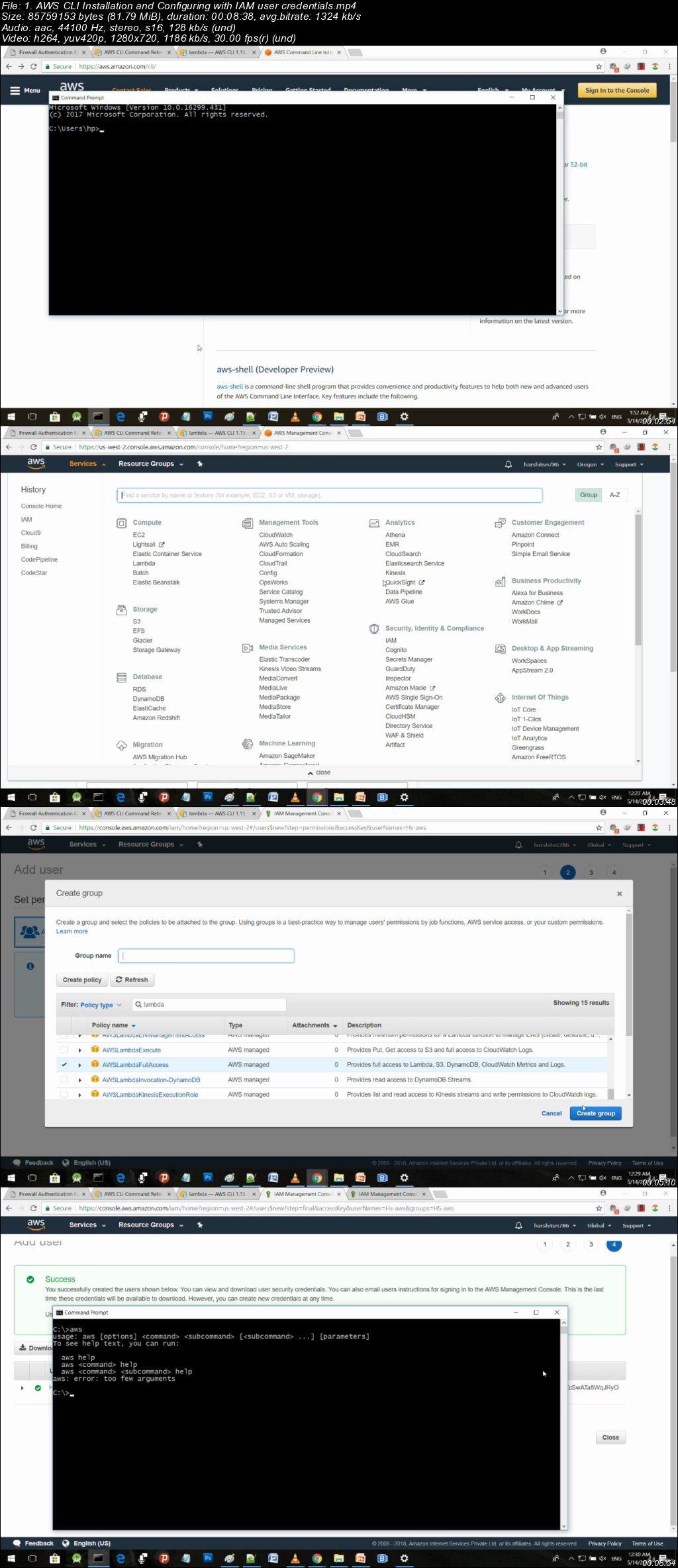
Task: Untick the AWSLambdaFullAccess policy checkbox
Action: 64,1064
